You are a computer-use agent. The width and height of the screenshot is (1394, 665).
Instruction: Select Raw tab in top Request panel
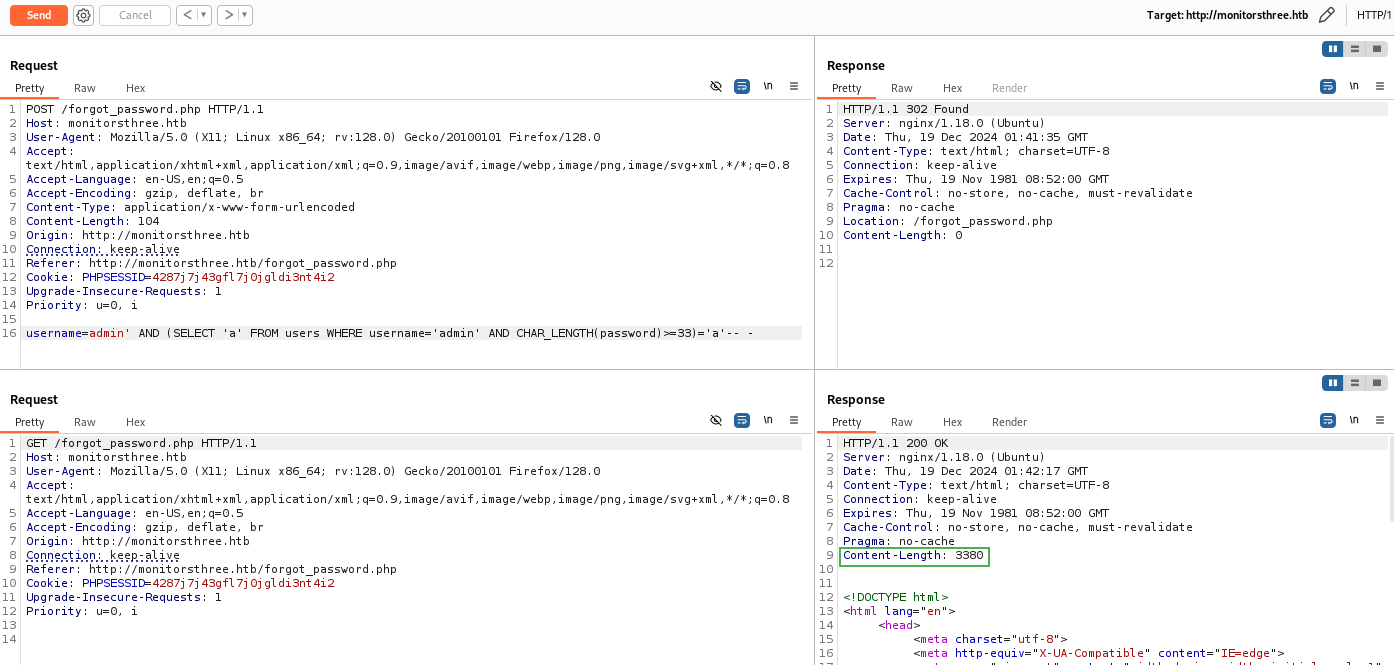(85, 88)
